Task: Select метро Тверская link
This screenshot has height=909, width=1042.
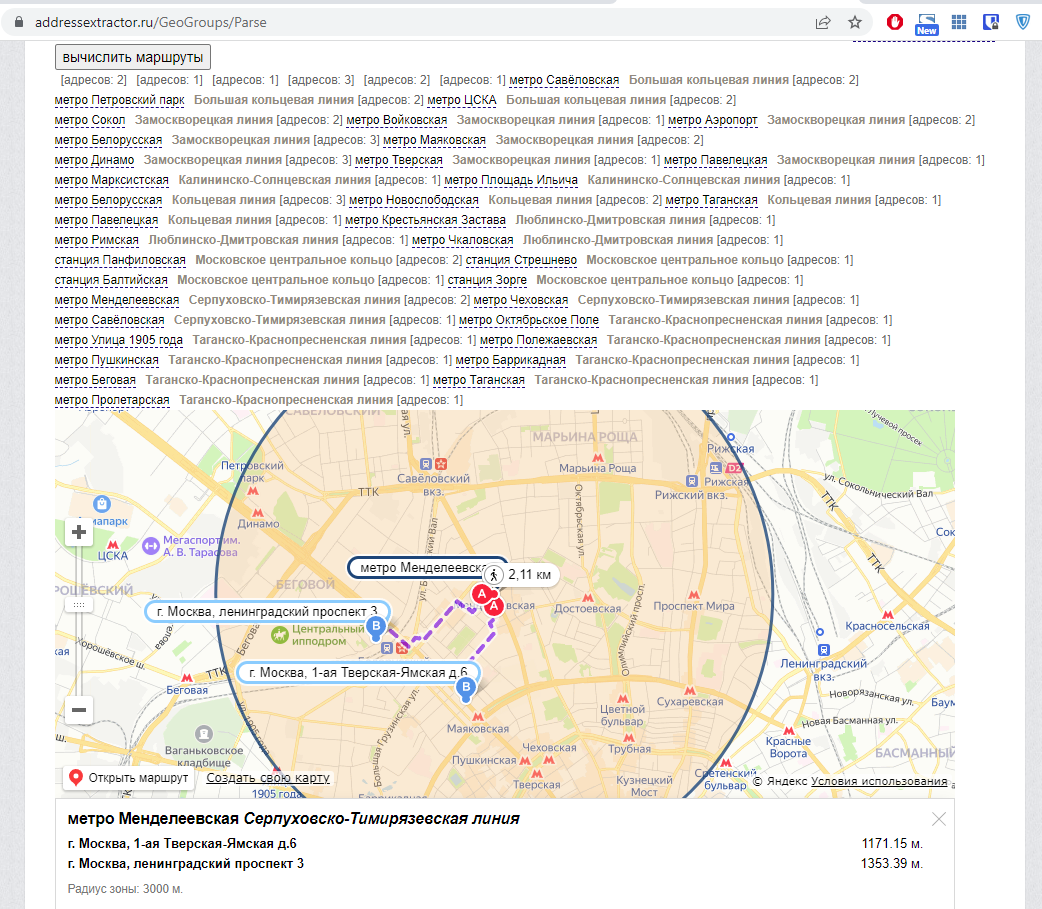Action: (x=399, y=160)
